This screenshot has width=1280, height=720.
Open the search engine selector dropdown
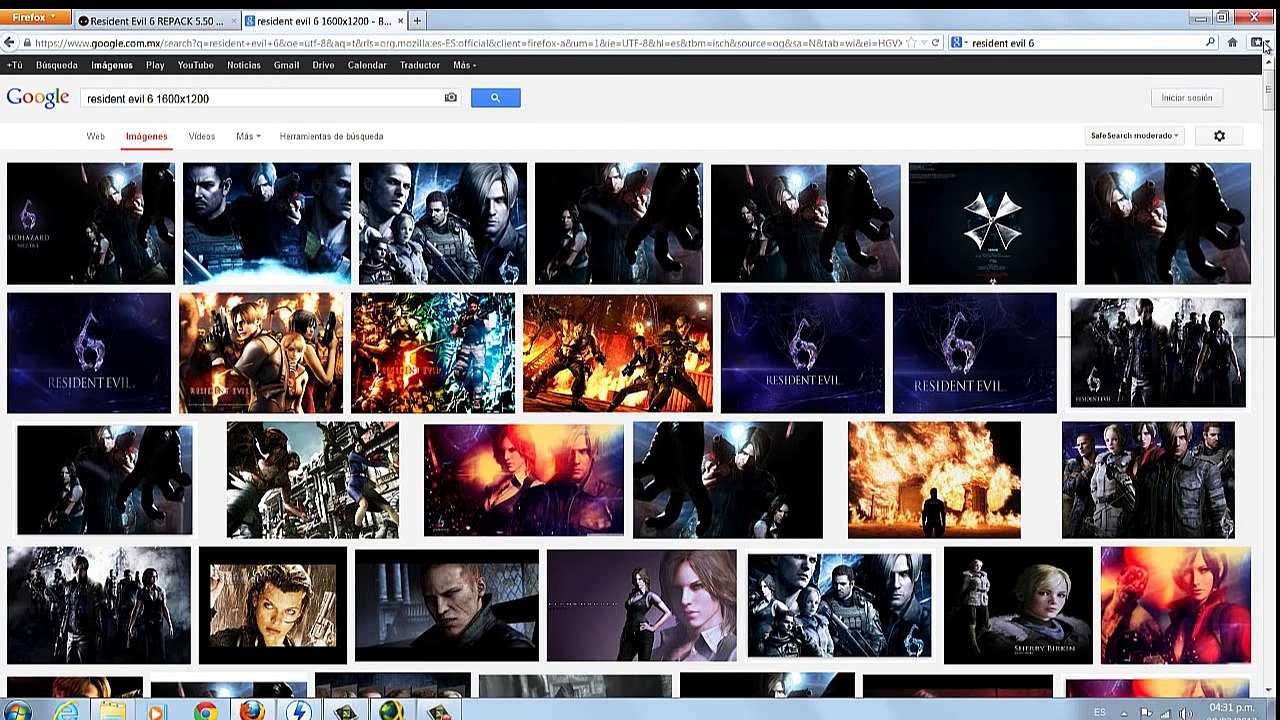coord(959,43)
